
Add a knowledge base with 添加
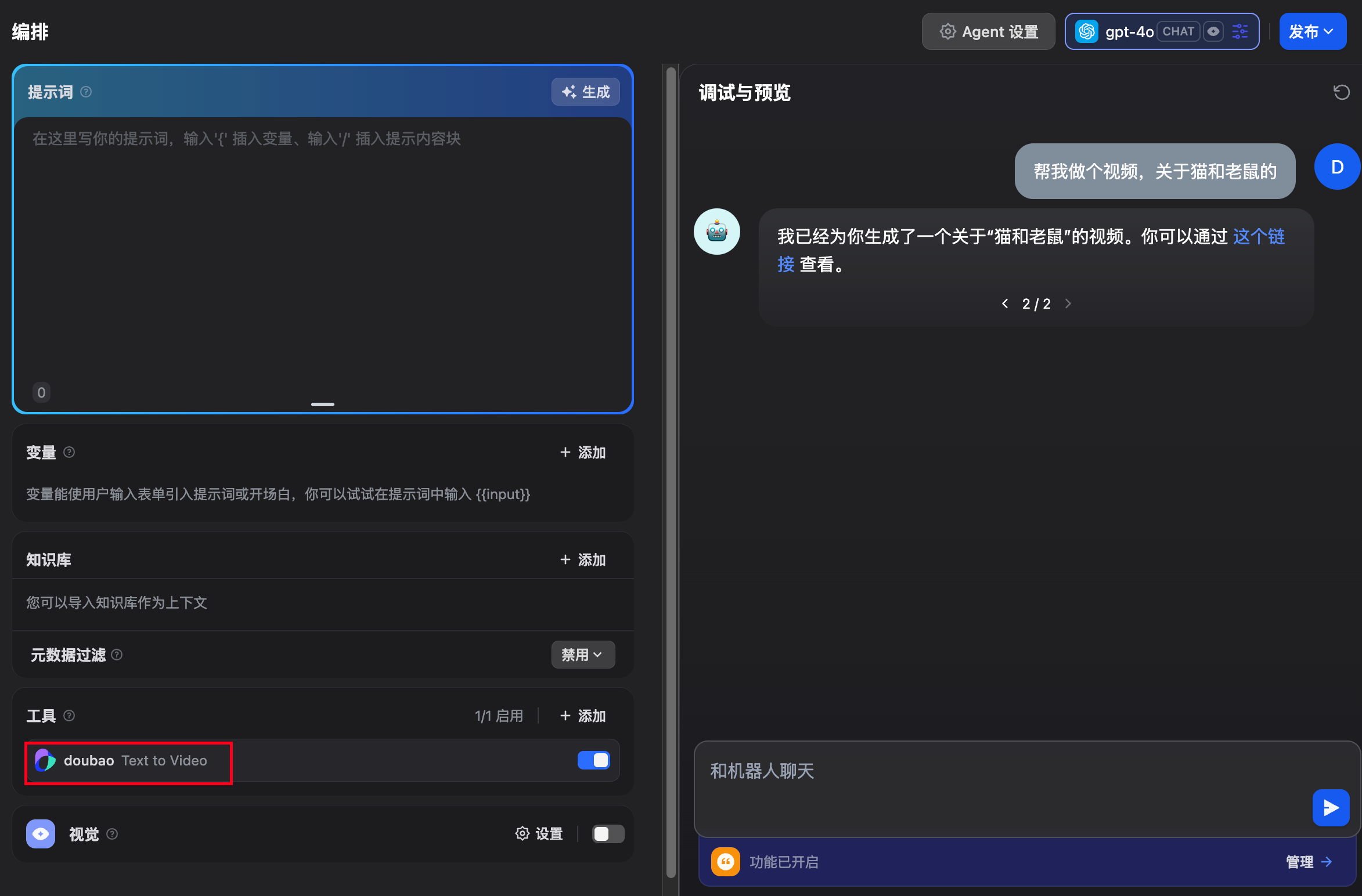pos(582,559)
